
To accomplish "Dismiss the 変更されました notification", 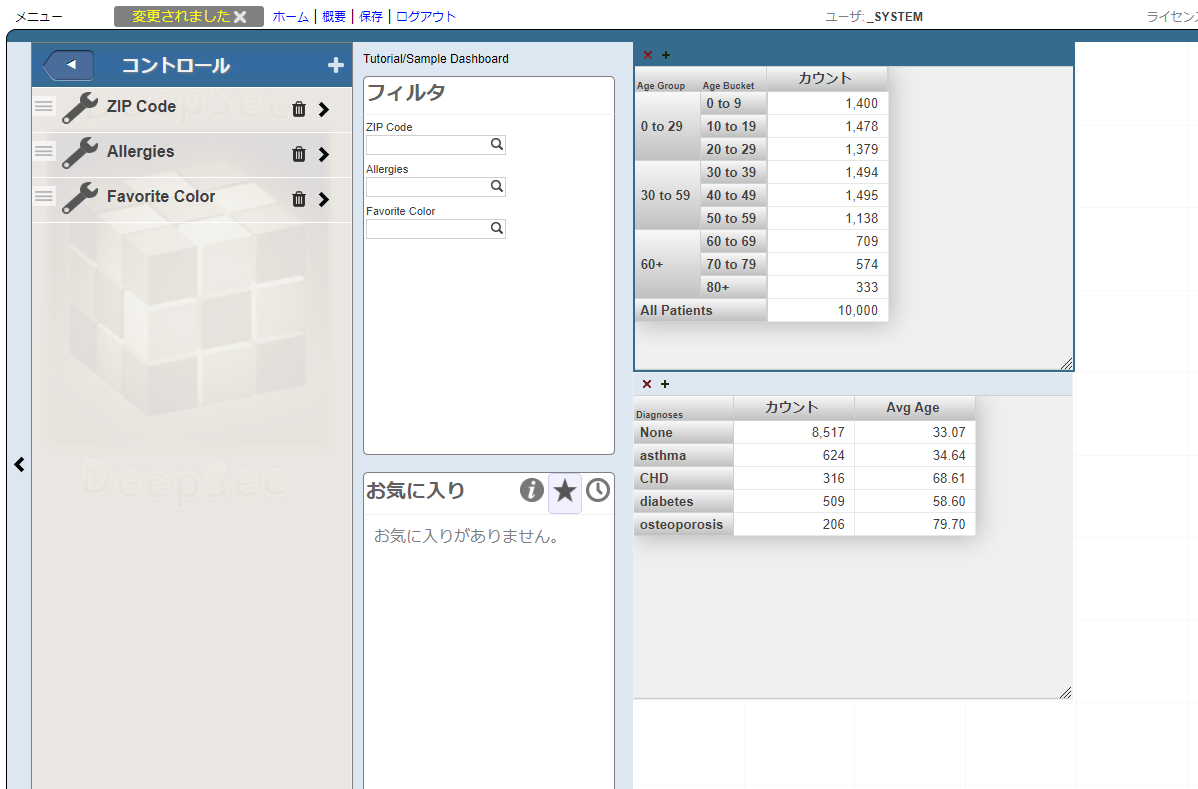I will (240, 17).
